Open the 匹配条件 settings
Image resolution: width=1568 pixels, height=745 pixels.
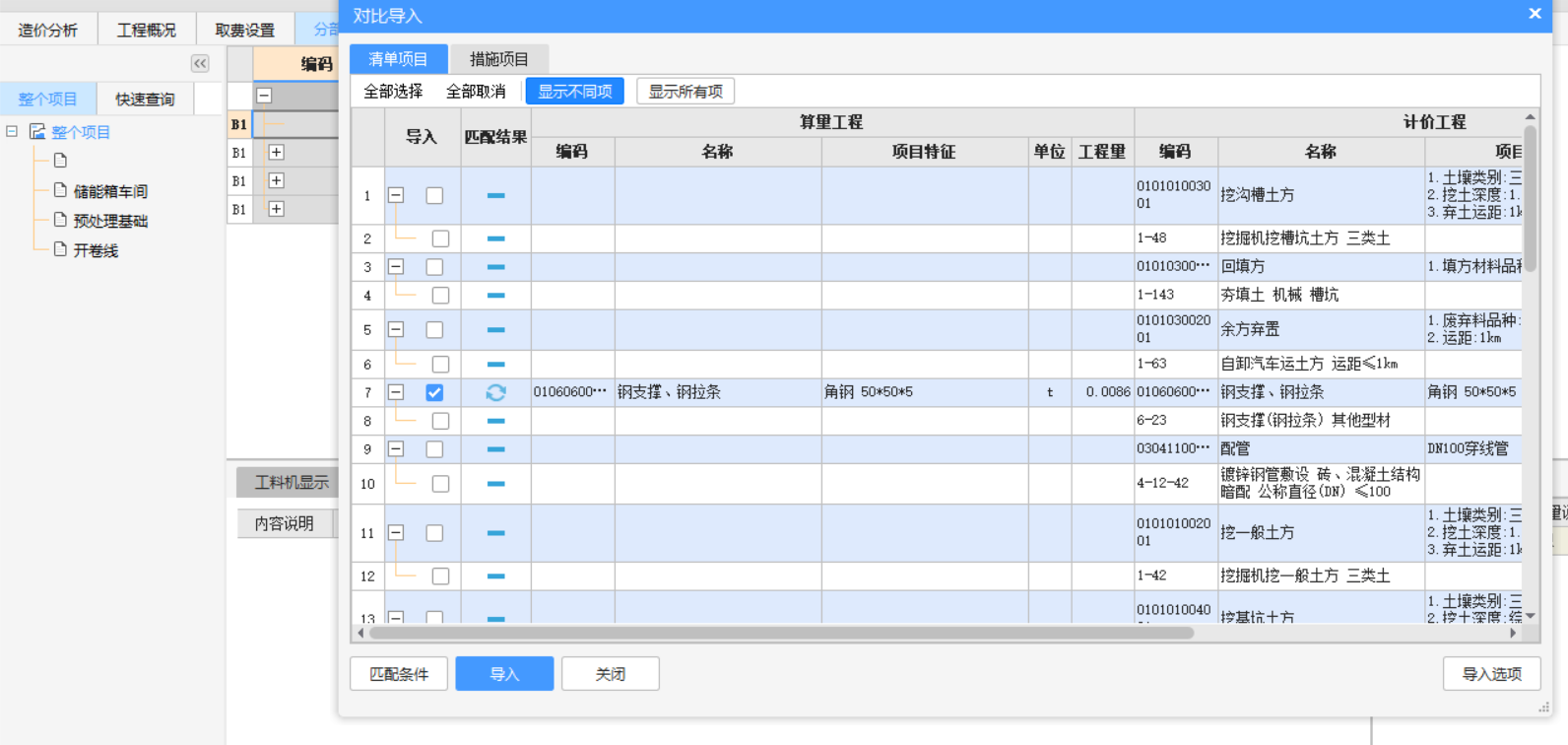point(399,674)
